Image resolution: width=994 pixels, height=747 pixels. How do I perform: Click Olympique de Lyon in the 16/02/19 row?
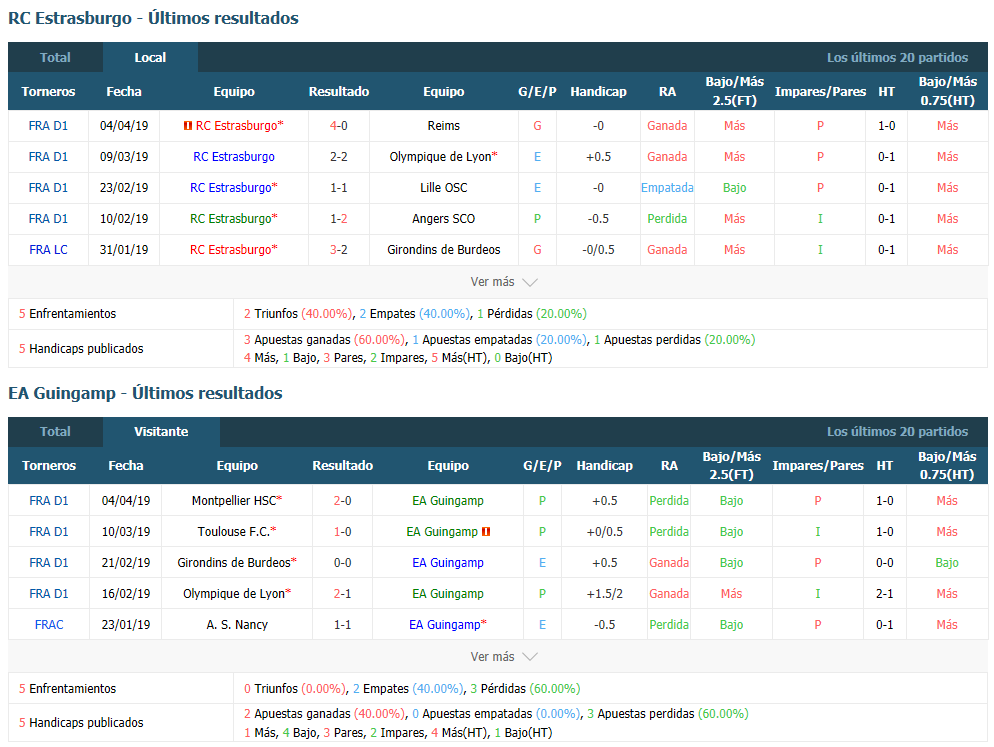[234, 594]
